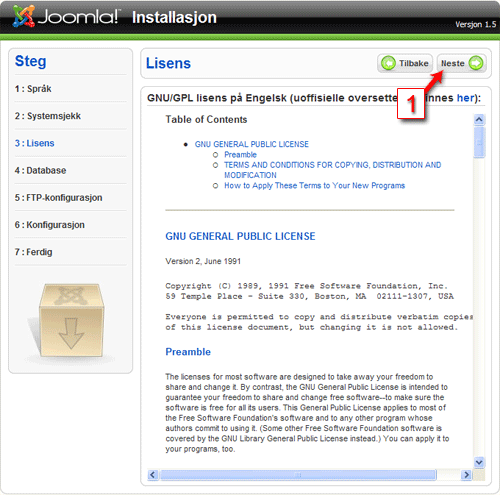The image size is (500, 495).
Task: Select step 1 Språk in sidebar
Action: coord(33,89)
